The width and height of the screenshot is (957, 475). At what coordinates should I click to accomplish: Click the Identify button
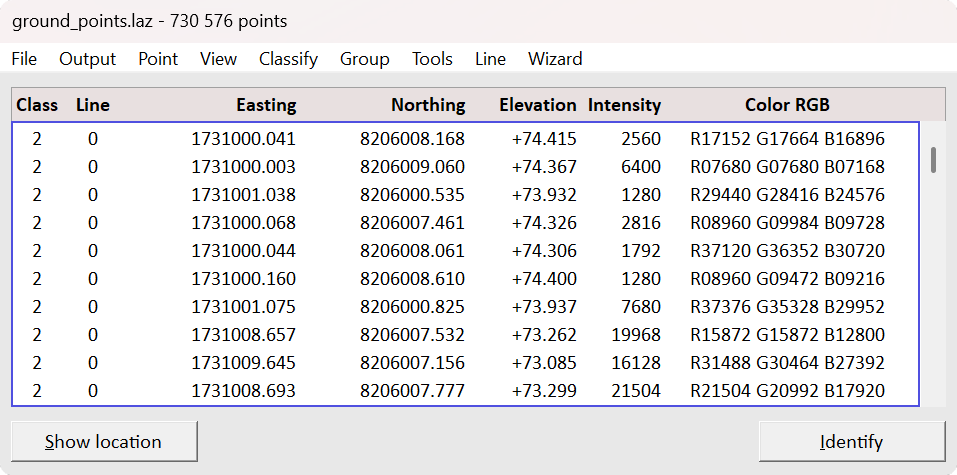[851, 441]
